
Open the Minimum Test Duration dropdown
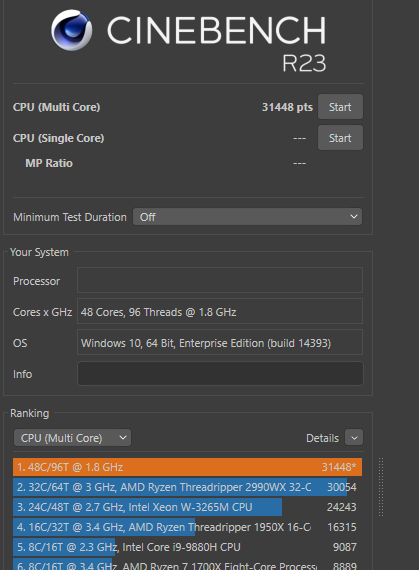point(247,217)
